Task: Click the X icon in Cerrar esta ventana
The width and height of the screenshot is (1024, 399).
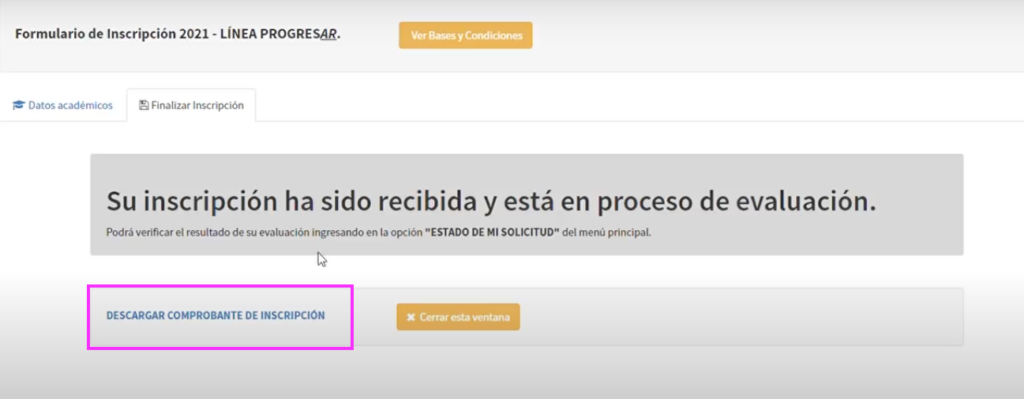Action: pyautogui.click(x=411, y=317)
